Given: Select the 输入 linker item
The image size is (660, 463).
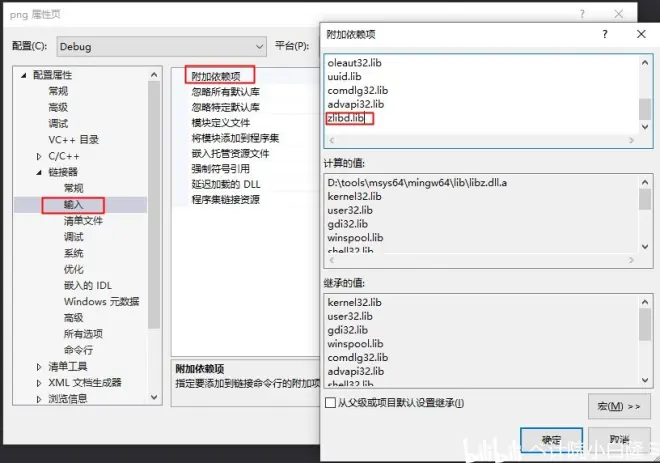Looking at the screenshot, I should click(73, 205).
